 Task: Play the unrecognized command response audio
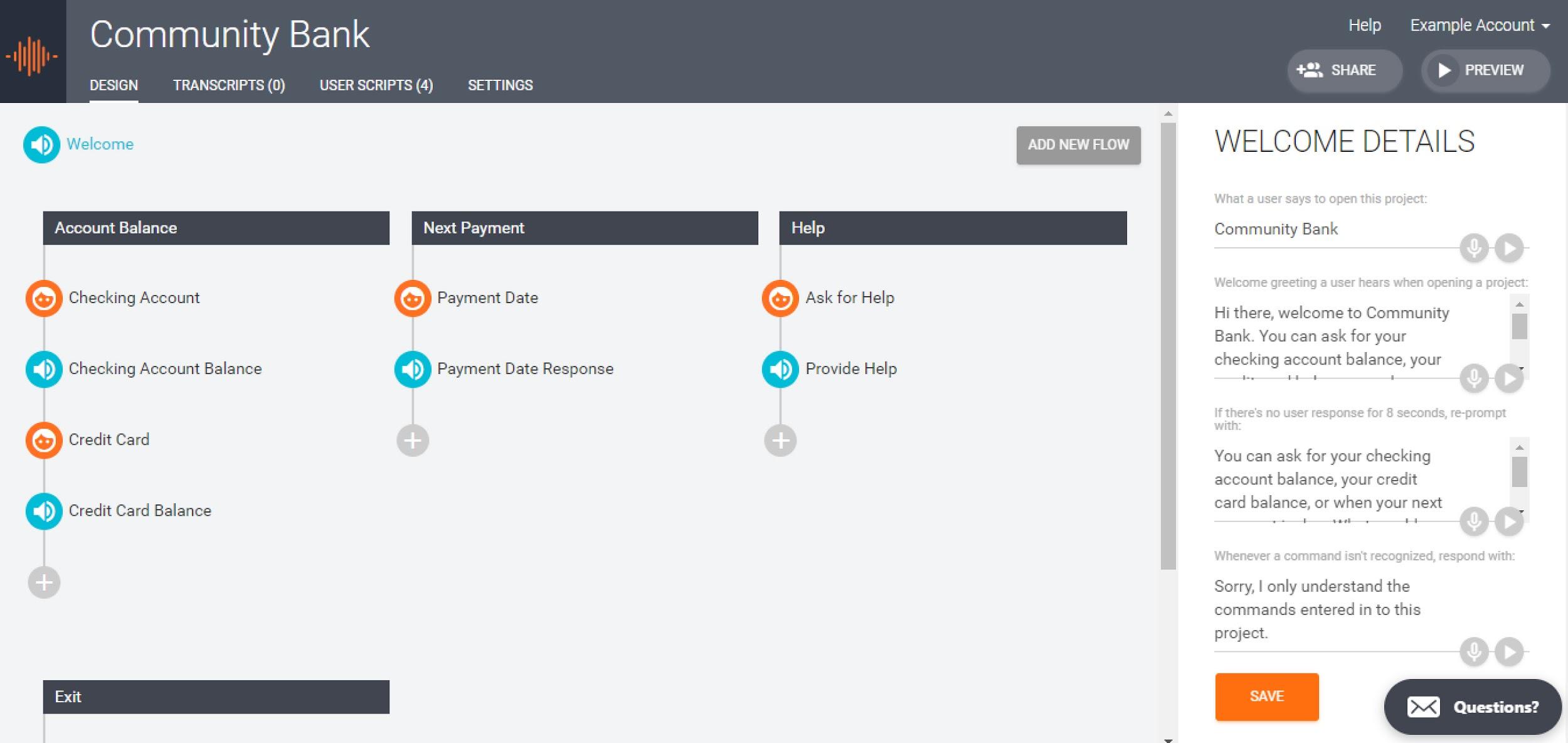(1509, 652)
